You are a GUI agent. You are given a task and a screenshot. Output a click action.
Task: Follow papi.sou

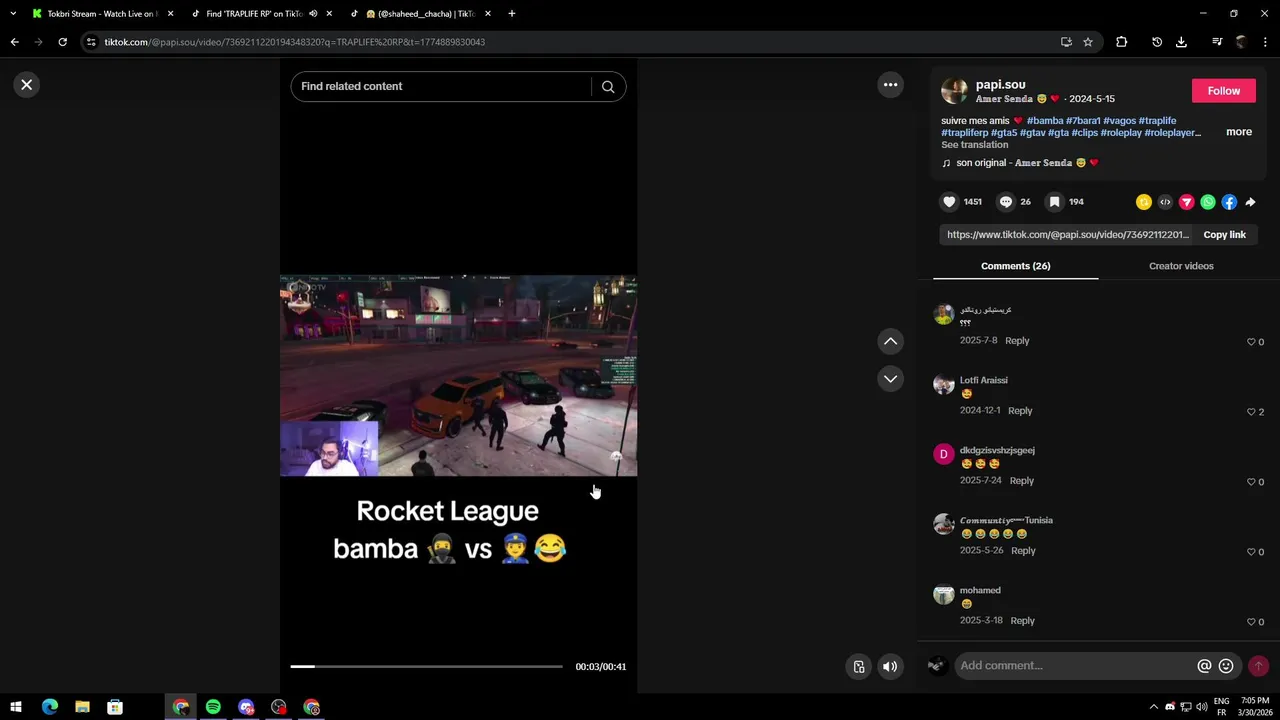pyautogui.click(x=1223, y=91)
